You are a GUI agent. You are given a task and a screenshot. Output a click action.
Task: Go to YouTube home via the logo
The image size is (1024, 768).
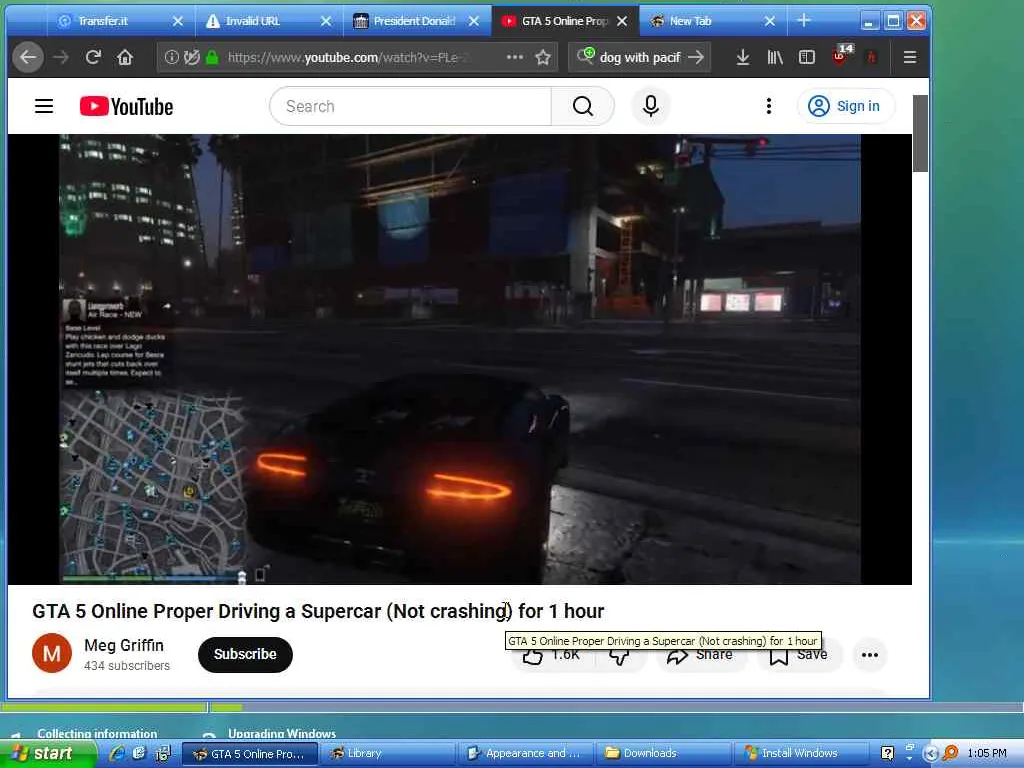tap(127, 106)
